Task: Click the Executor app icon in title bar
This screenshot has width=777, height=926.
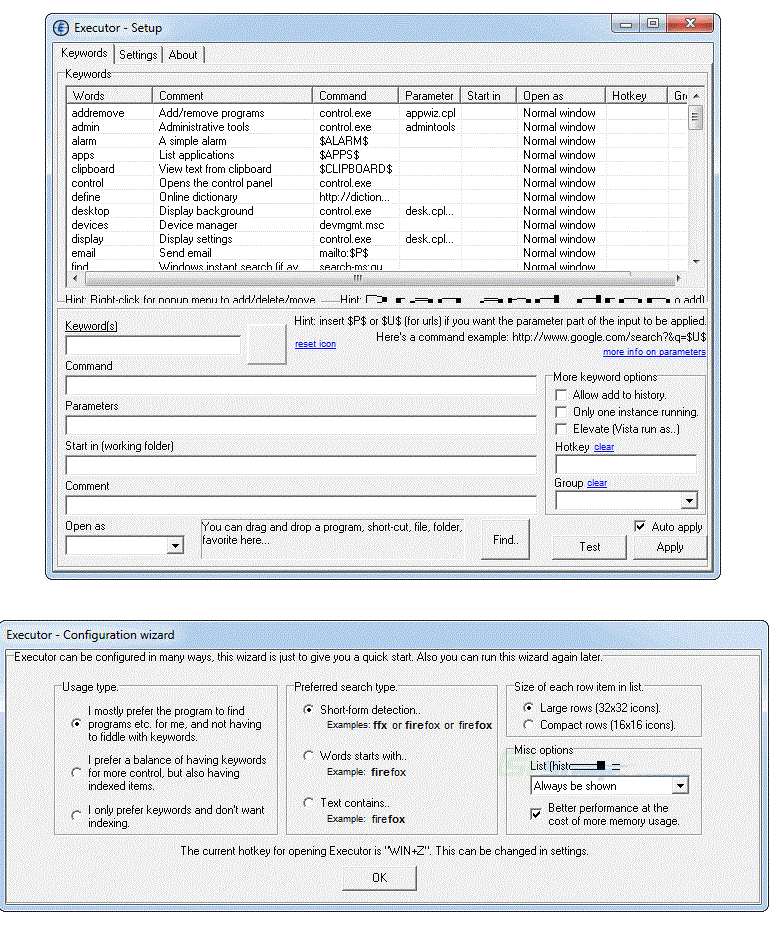Action: [61, 27]
